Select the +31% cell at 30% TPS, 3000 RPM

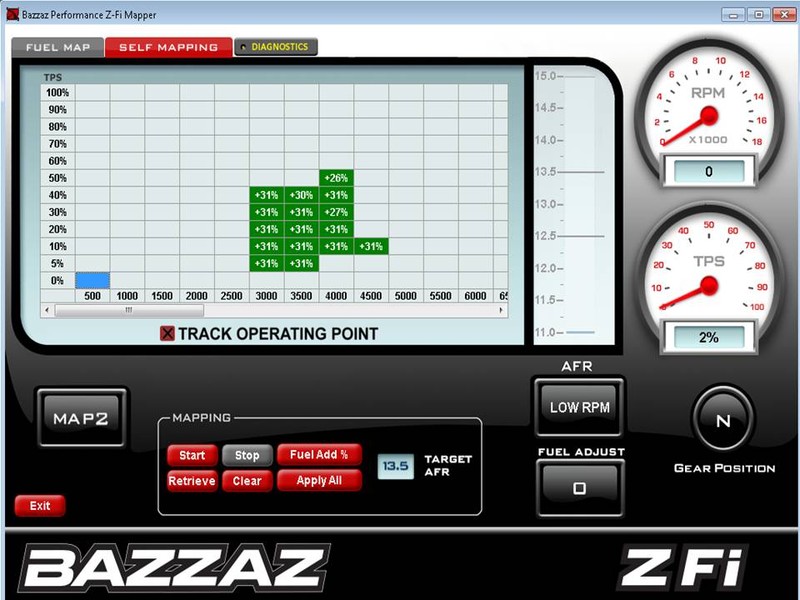pos(266,212)
